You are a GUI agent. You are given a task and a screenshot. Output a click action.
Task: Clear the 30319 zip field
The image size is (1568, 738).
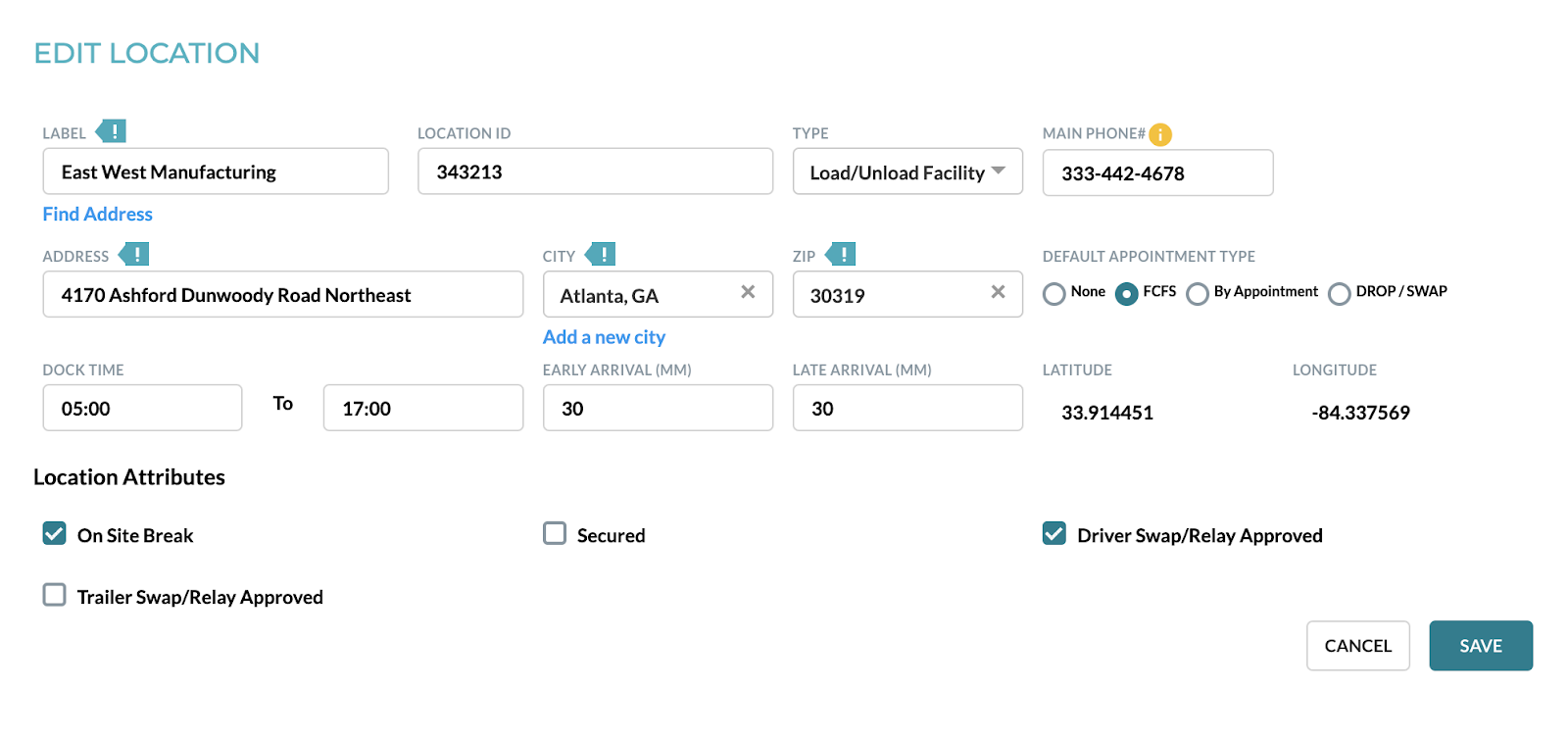(998, 292)
